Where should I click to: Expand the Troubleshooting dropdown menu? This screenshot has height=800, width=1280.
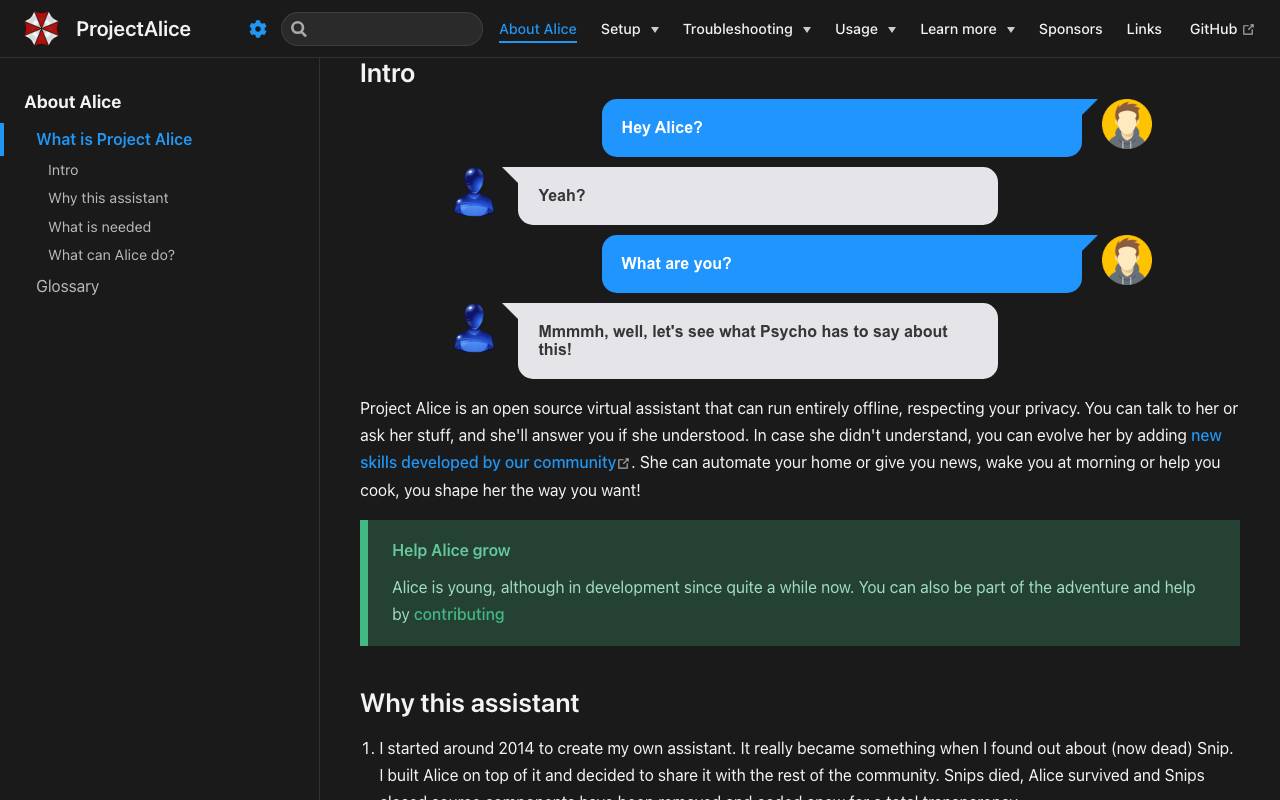(x=747, y=29)
